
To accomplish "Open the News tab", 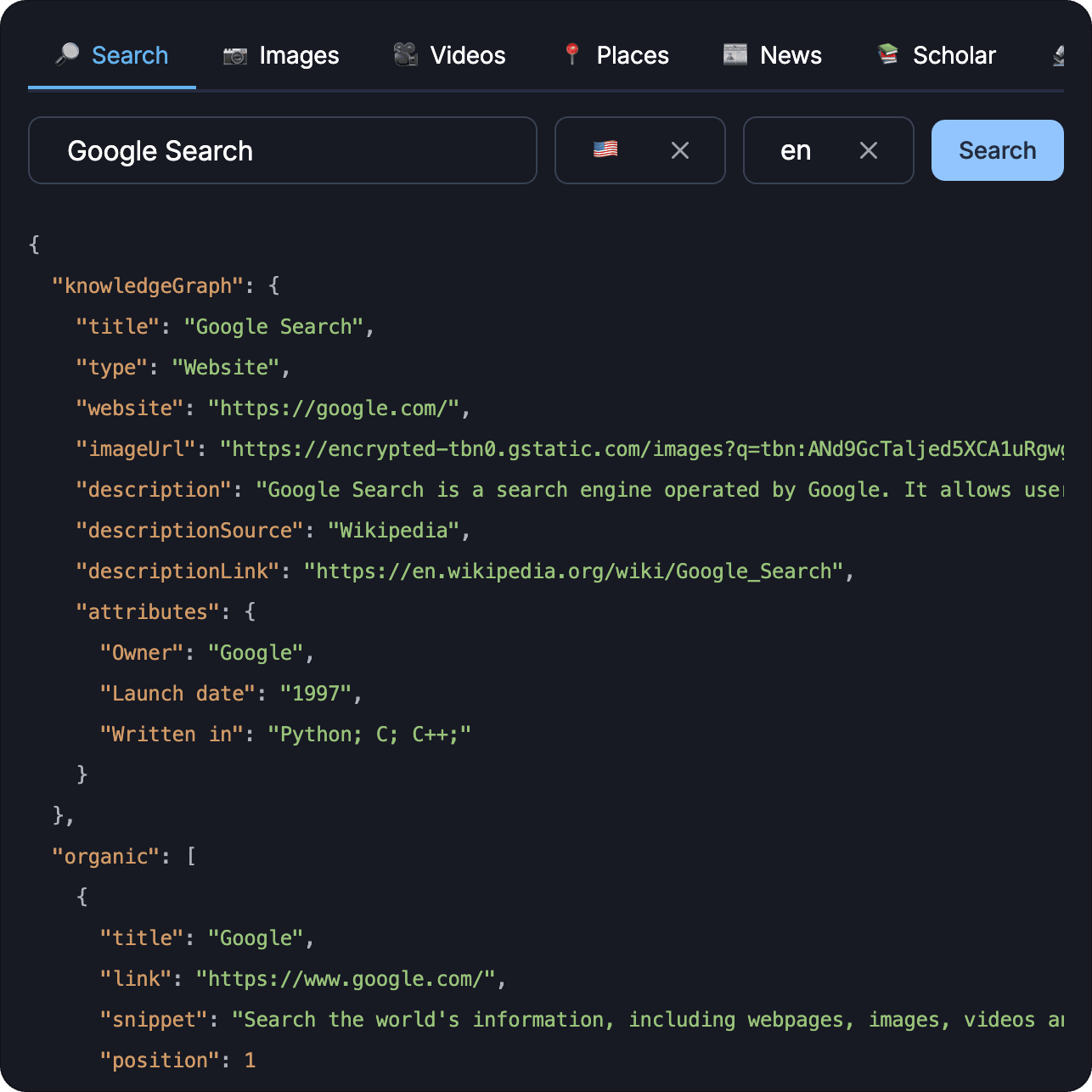I will [772, 55].
